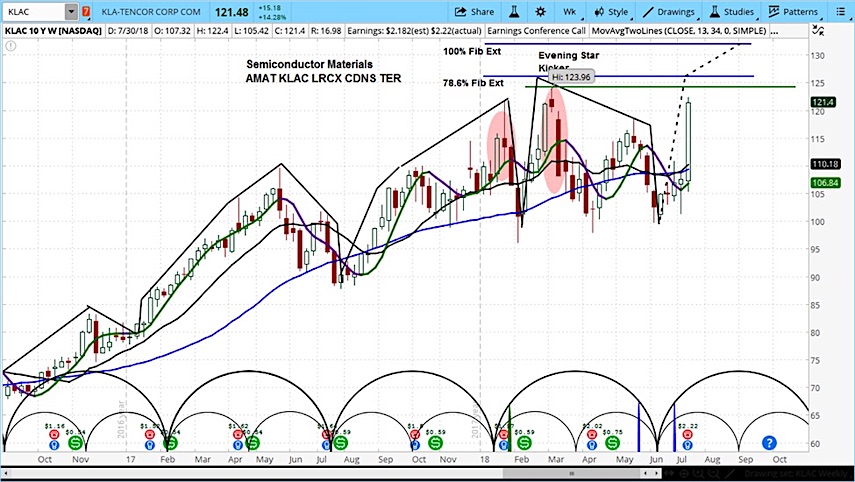Viewport: 855px width, 482px height.
Task: Click the +14.28% change value
Action: 272,16
